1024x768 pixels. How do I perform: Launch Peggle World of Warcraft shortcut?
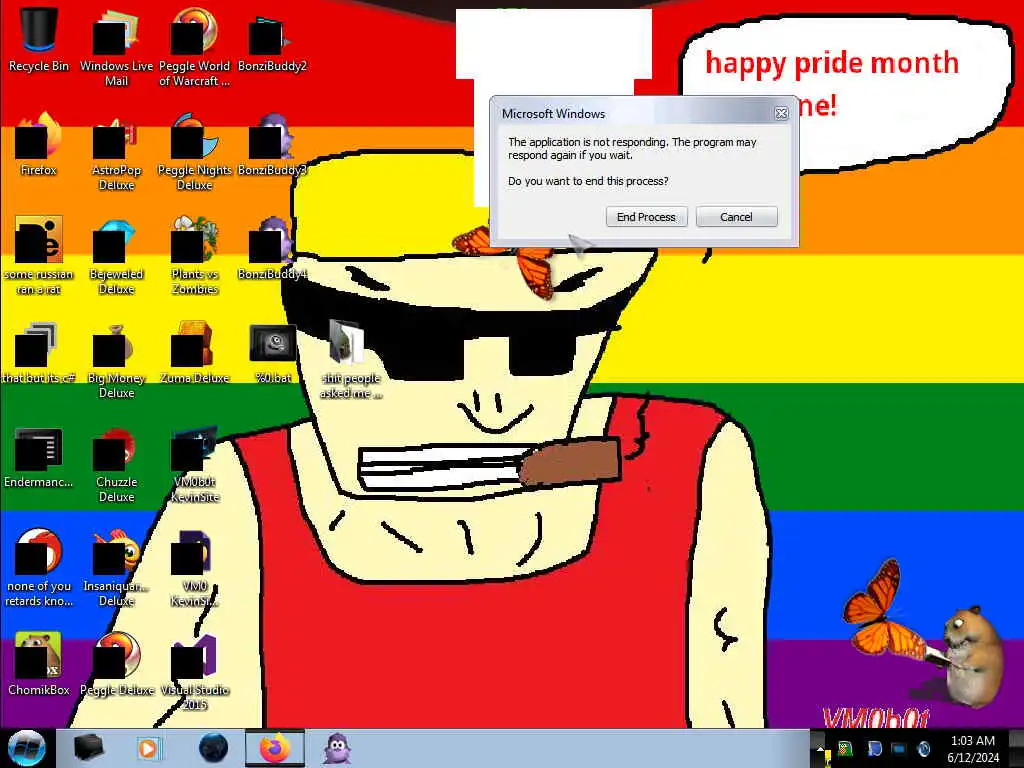[195, 46]
